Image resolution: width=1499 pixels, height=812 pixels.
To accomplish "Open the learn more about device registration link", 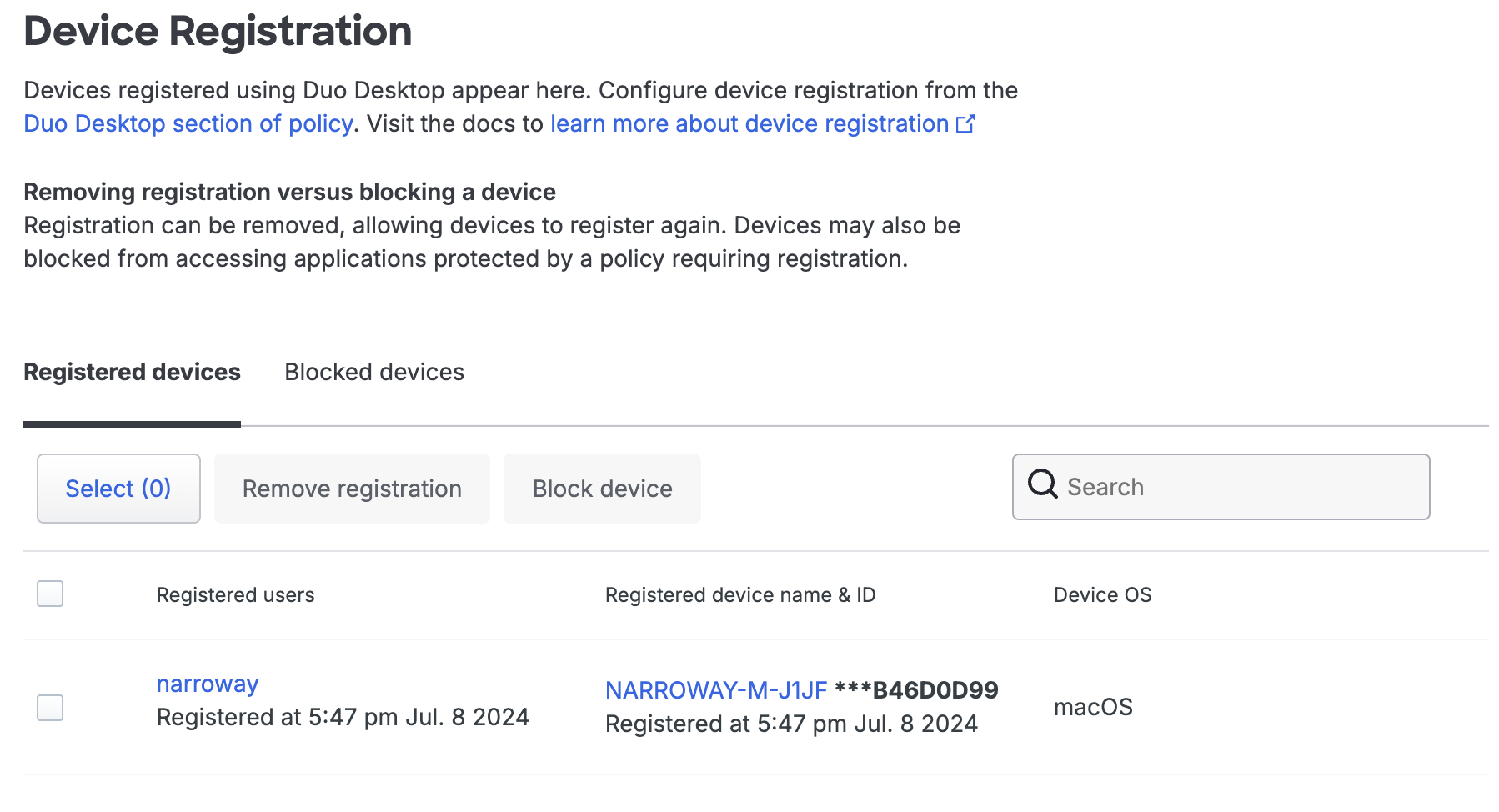I will (750, 123).
